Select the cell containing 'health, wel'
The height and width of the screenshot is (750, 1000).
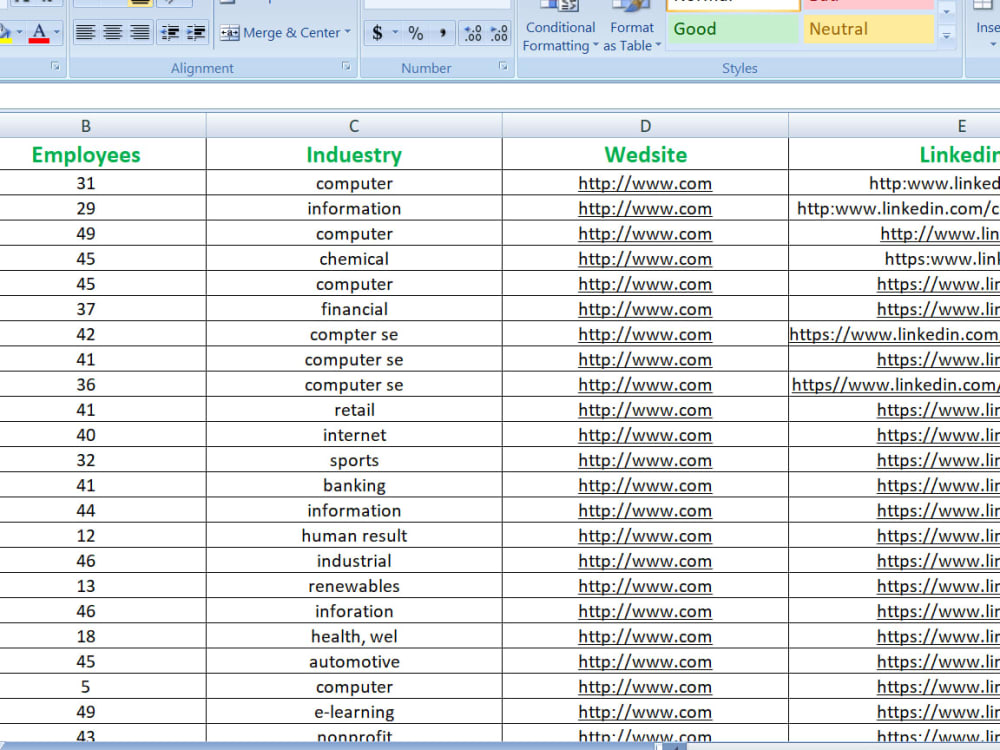354,636
